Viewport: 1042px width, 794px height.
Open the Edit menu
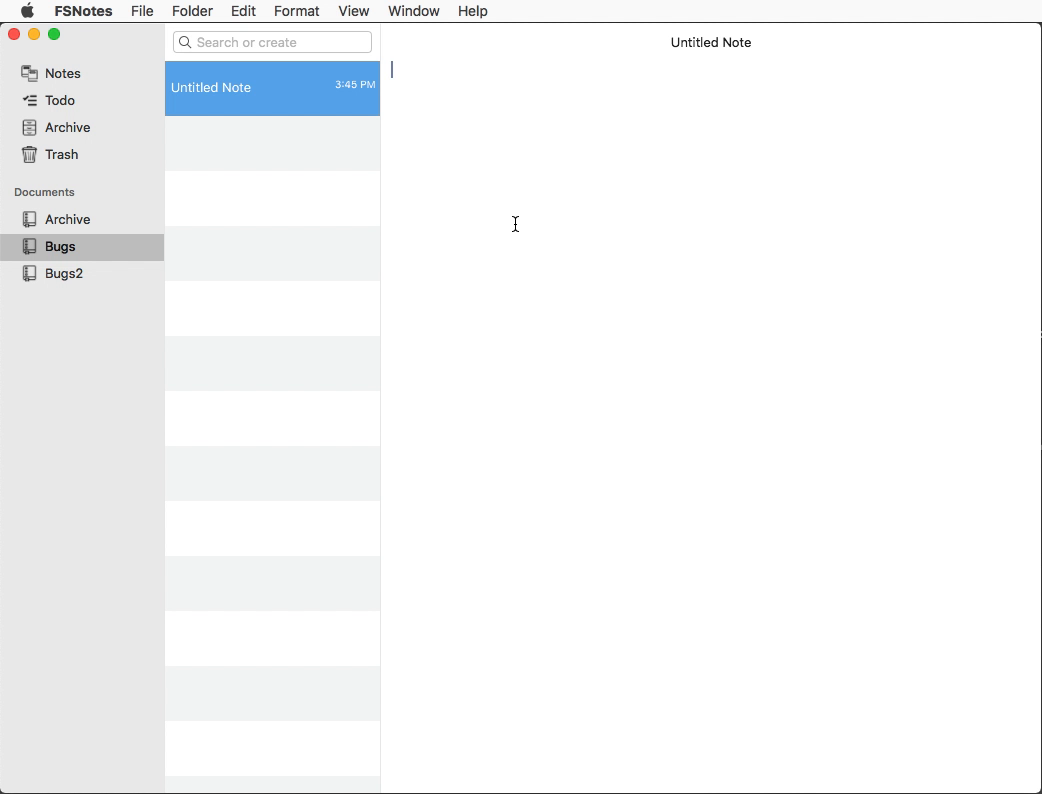(243, 11)
